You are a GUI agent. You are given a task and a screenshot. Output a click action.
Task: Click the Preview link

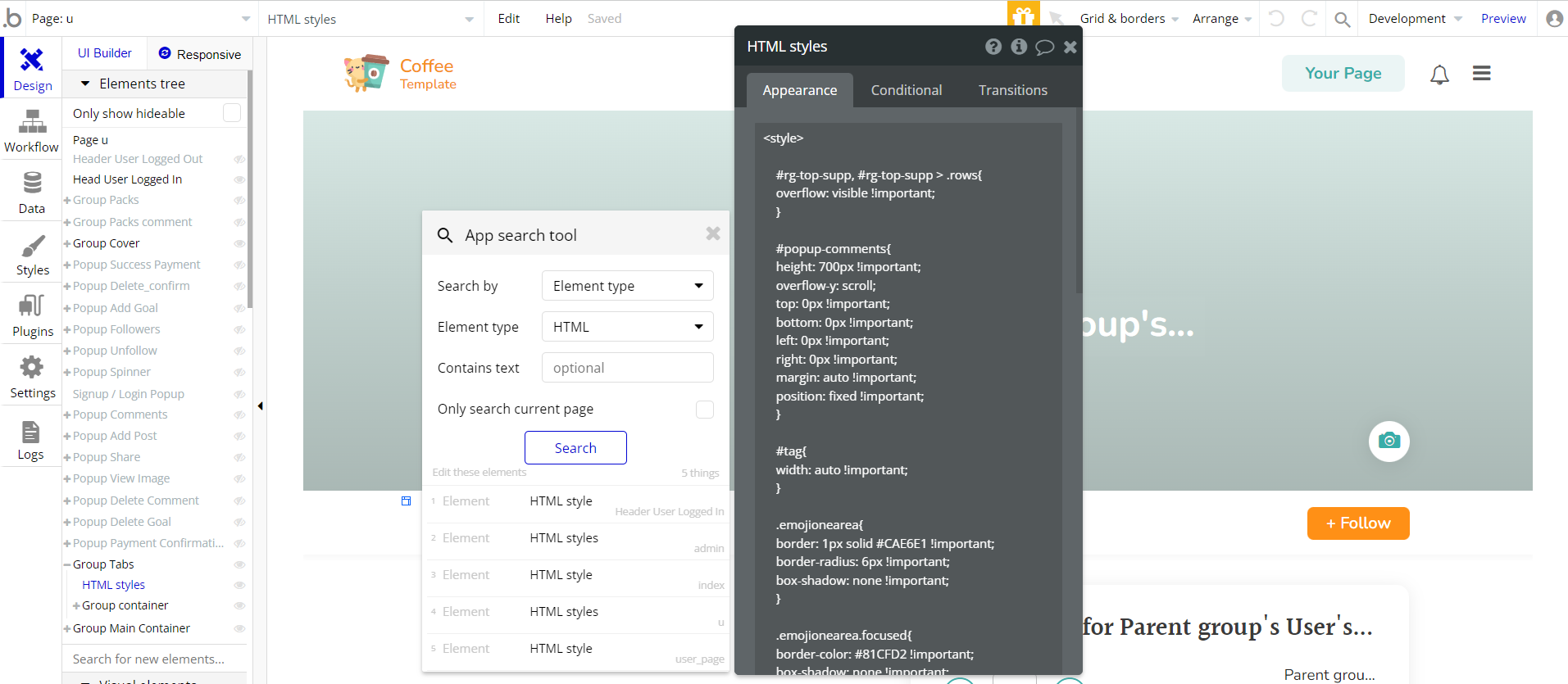coord(1502,19)
